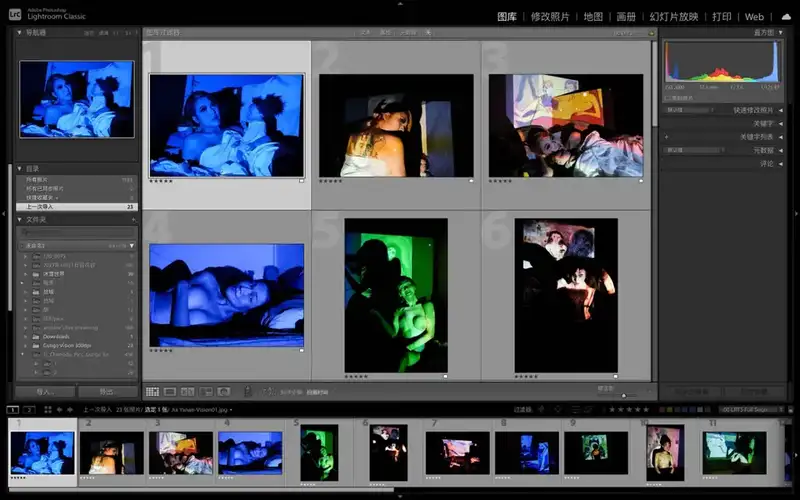Screen dimensions: 800x500
Task: Select 快捷收藏夹 in catalog
Action: [x=77, y=197]
